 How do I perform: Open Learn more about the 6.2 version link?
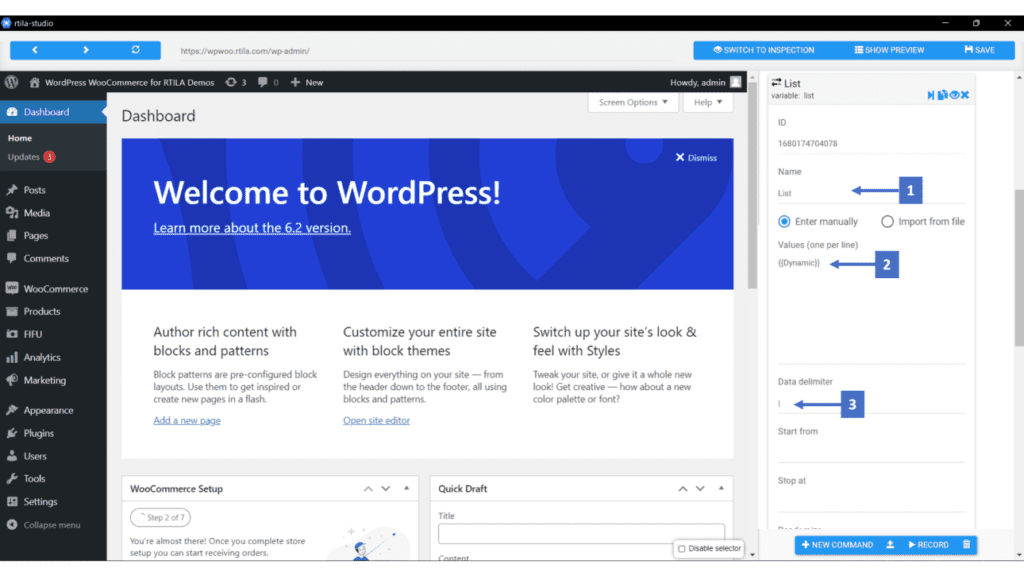[x=252, y=228]
